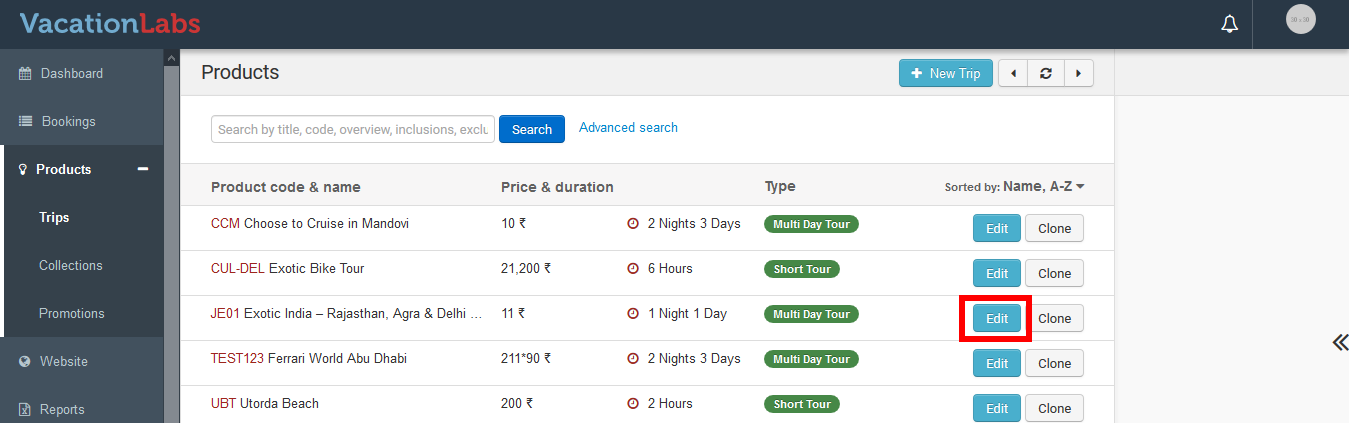
Task: Open the Advanced search link
Action: click(x=628, y=128)
